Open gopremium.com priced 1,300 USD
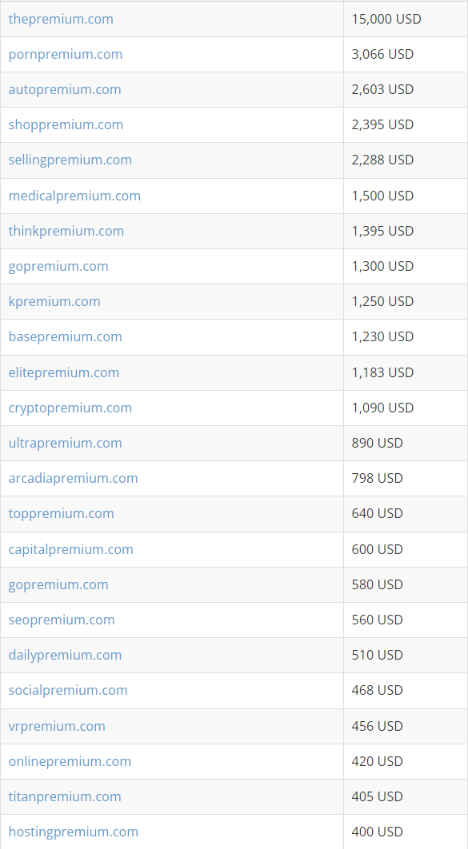 coord(58,266)
